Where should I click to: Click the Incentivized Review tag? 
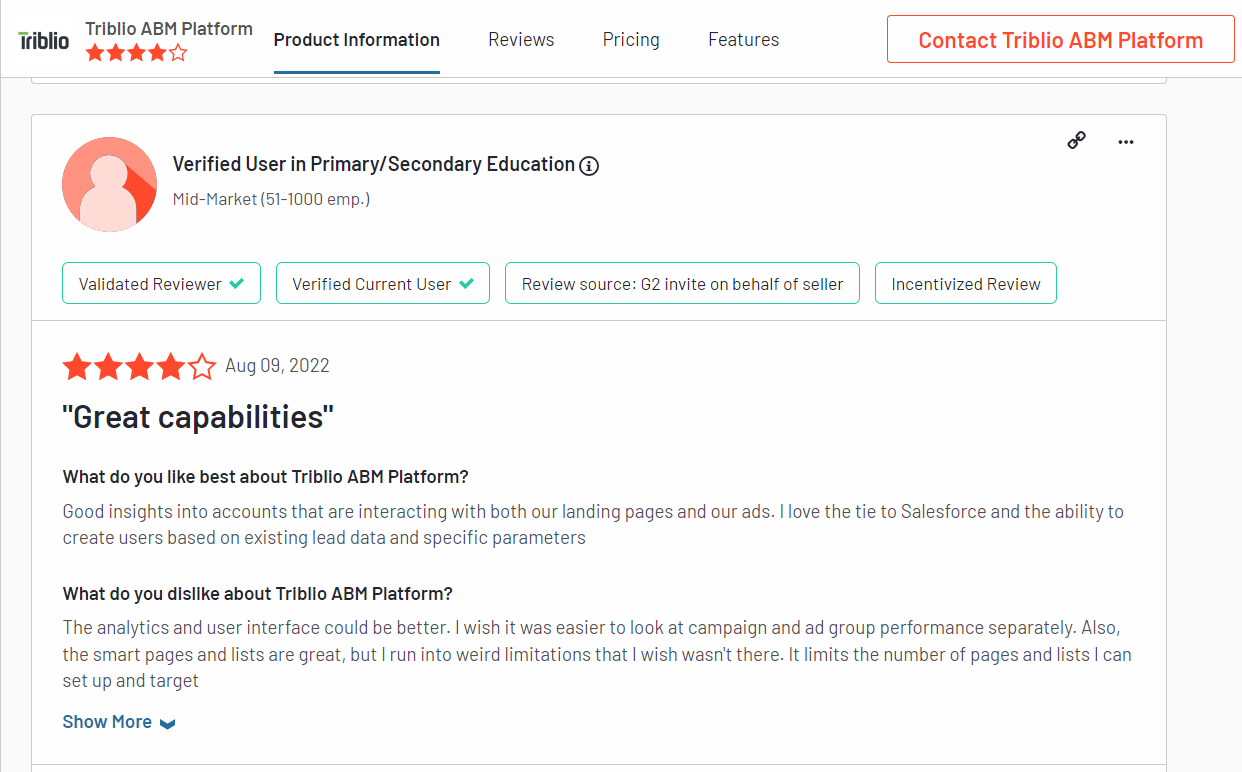pos(965,284)
